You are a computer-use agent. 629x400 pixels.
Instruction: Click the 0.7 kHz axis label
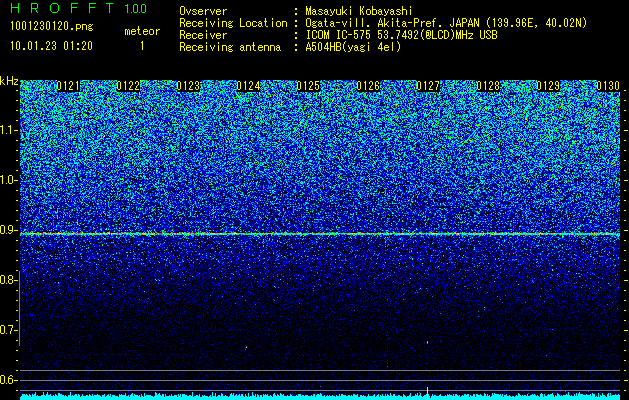(x=8, y=330)
